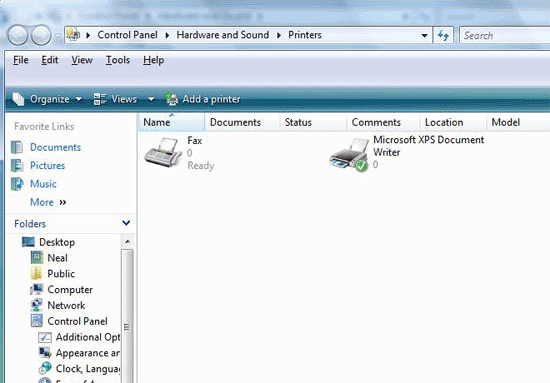Click the folder icon in the address bar
Viewport: 550px width, 383px height.
(73, 35)
